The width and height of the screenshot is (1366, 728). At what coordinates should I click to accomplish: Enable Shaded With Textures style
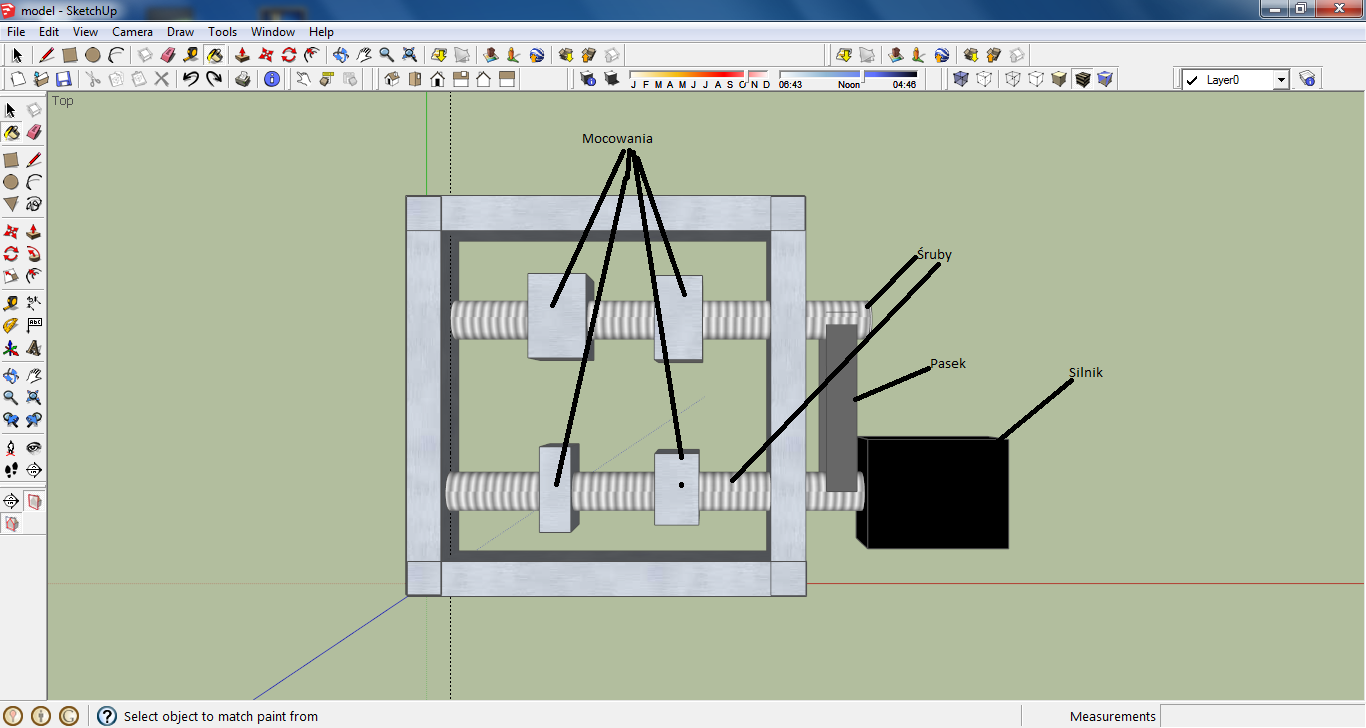pyautogui.click(x=1082, y=78)
